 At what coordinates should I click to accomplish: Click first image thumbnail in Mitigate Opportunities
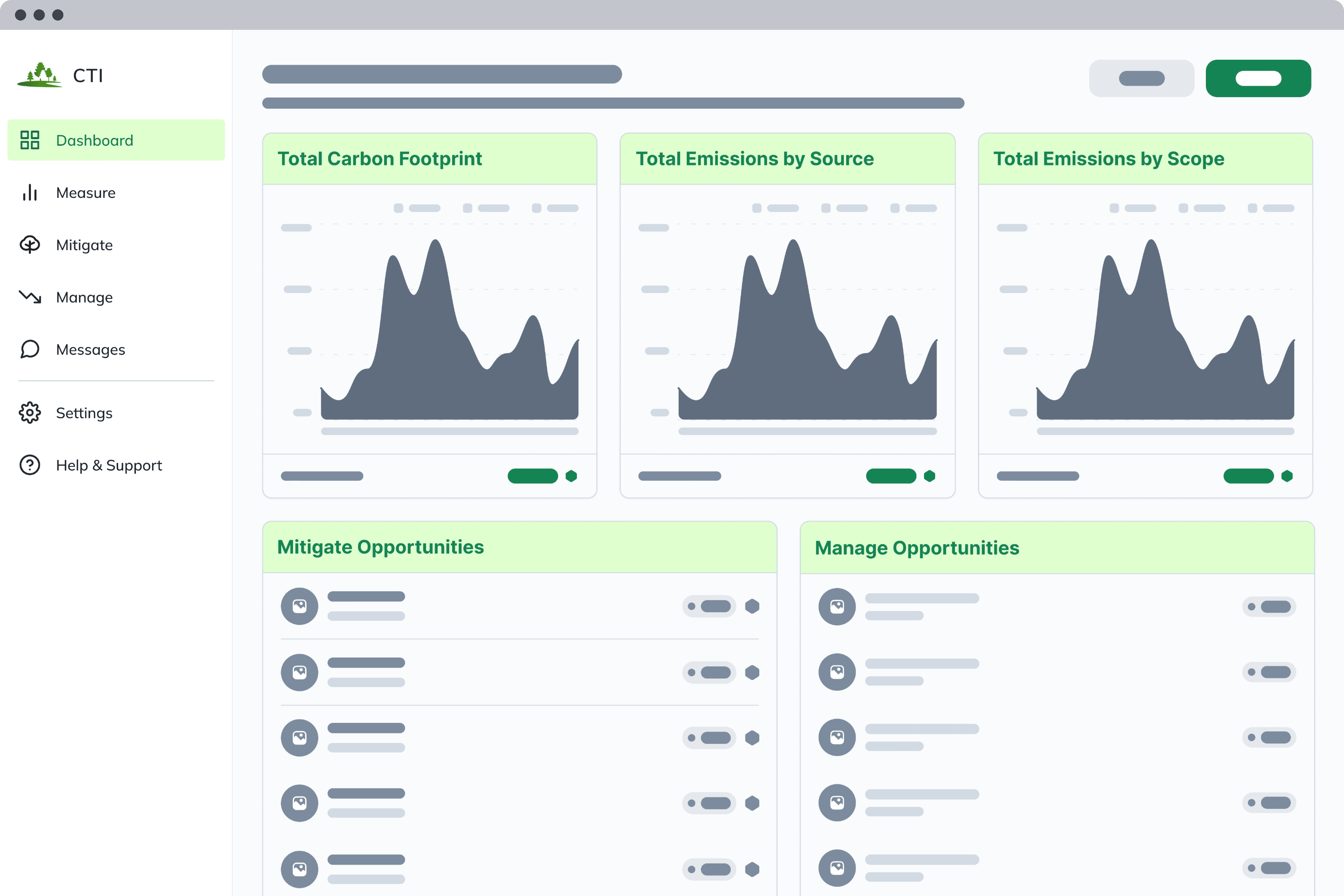tap(300, 606)
